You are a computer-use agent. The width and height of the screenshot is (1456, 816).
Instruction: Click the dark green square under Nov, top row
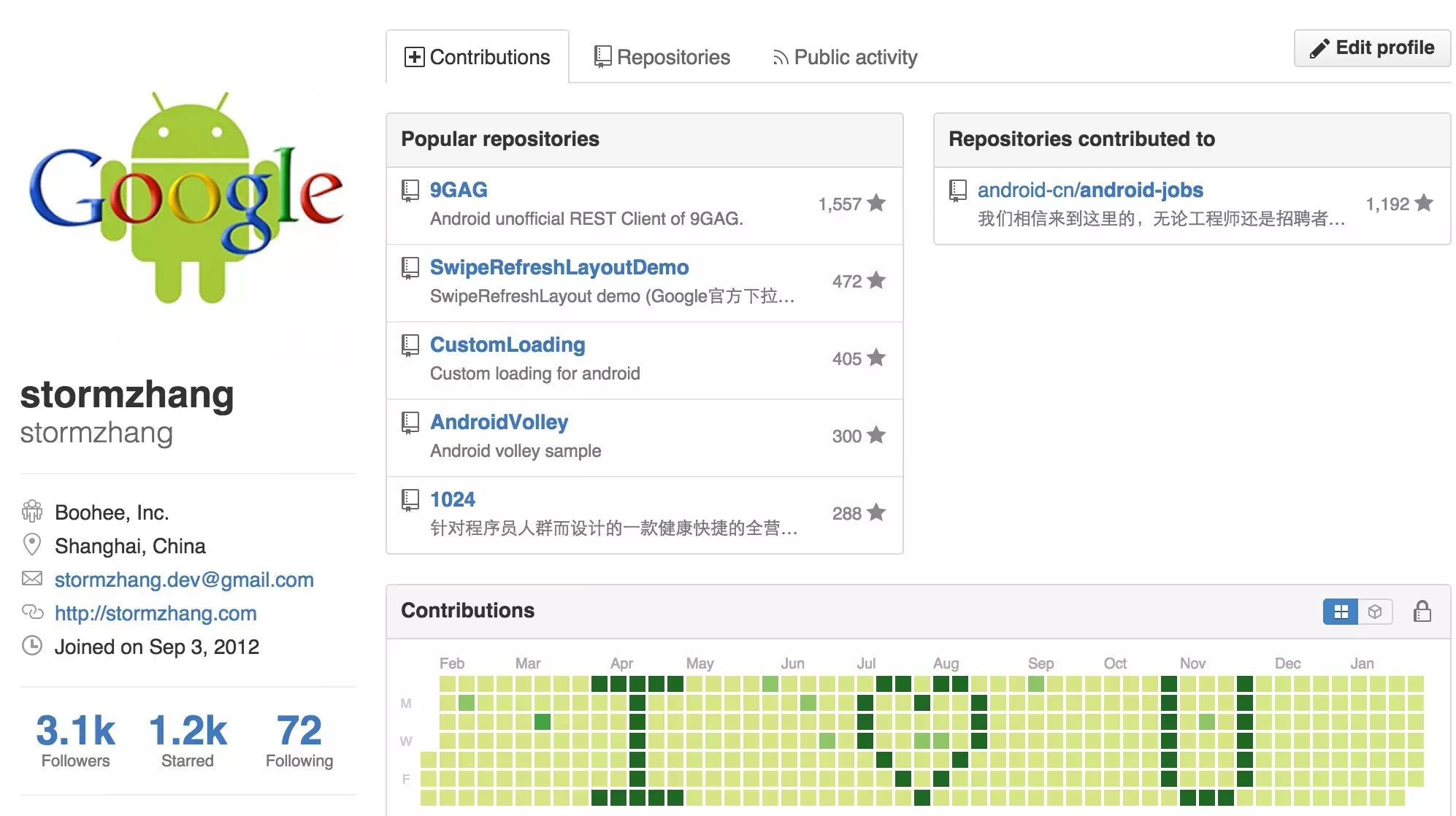pos(1168,684)
